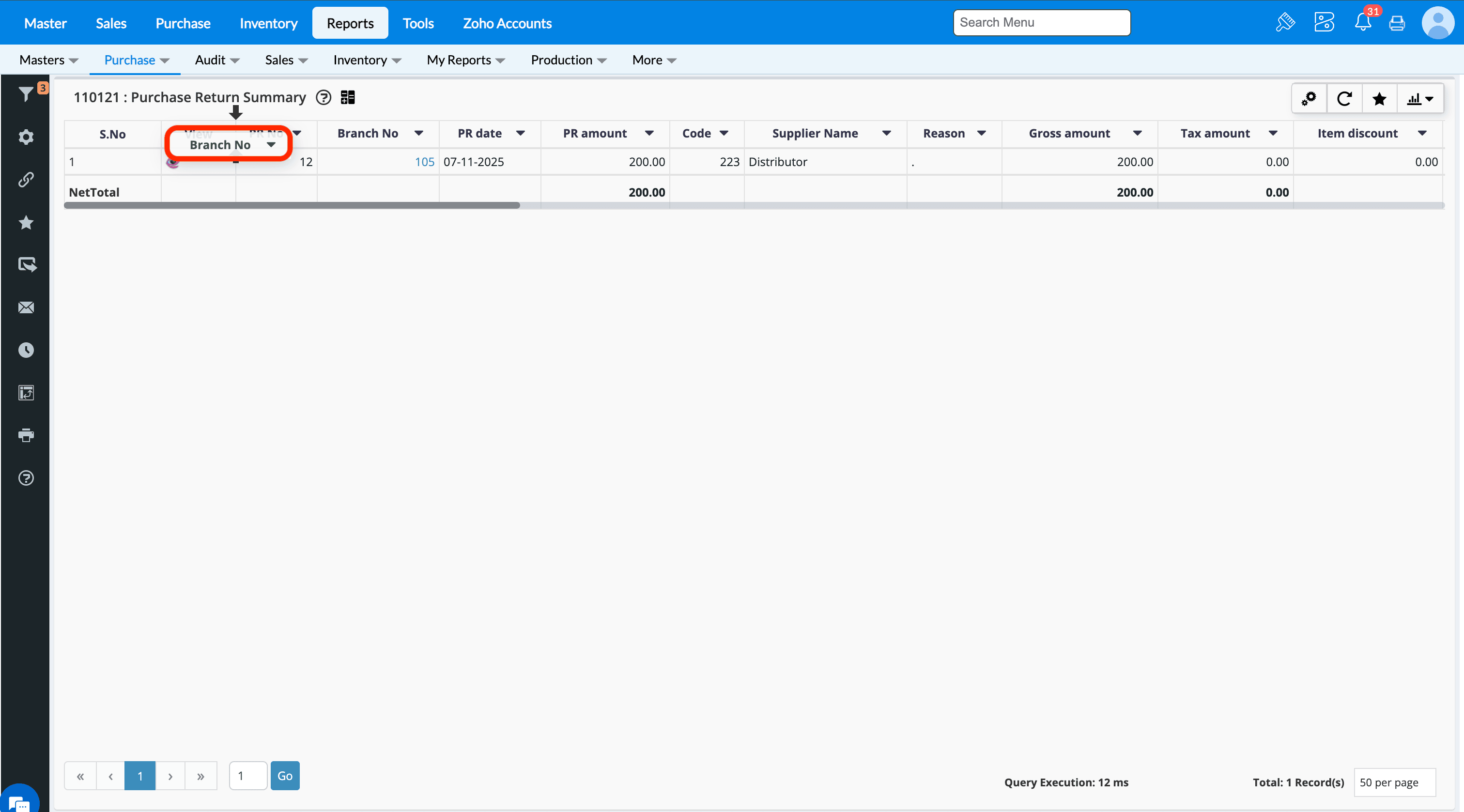1464x812 pixels.
Task: Open the chart type dropdown button
Action: point(1419,99)
